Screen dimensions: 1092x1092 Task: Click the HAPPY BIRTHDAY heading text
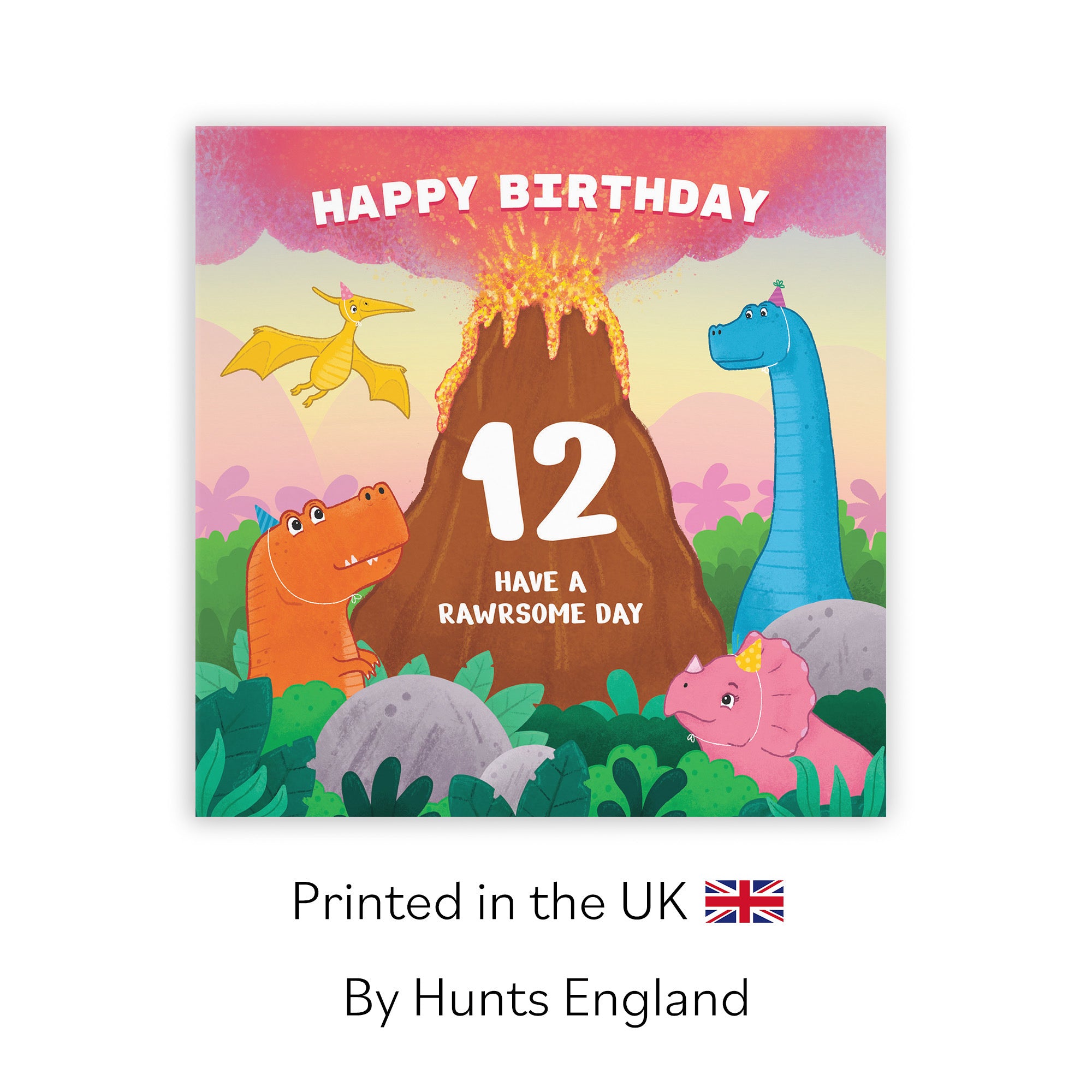[541, 198]
